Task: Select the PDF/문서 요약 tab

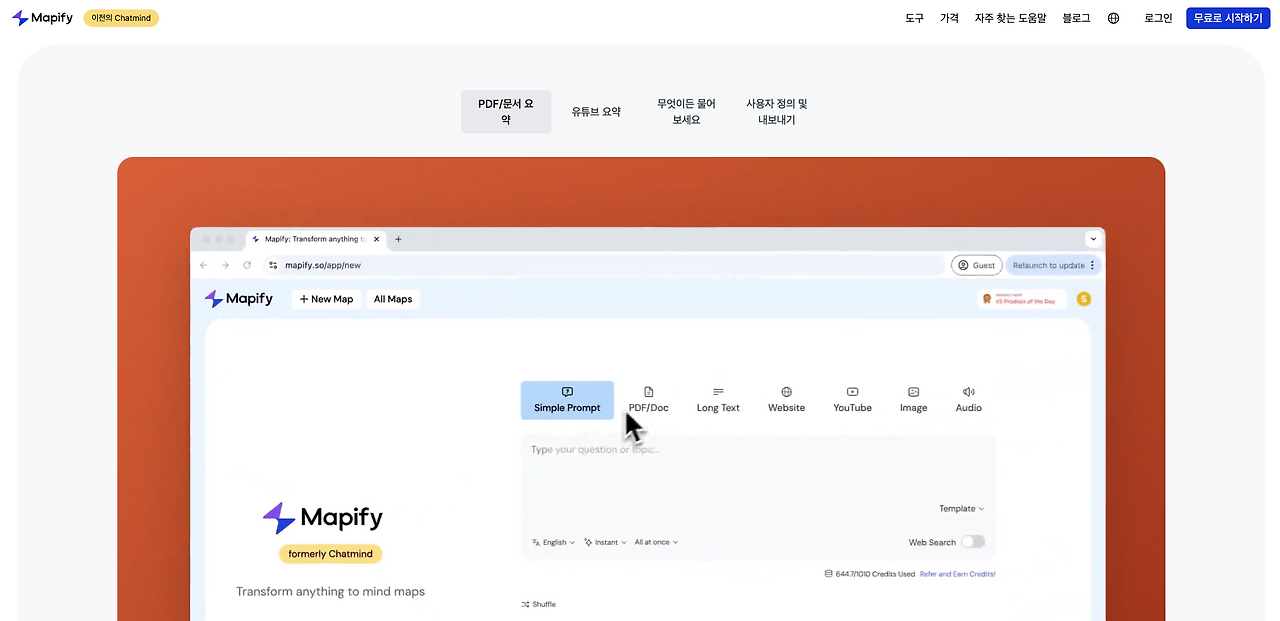Action: coord(506,111)
